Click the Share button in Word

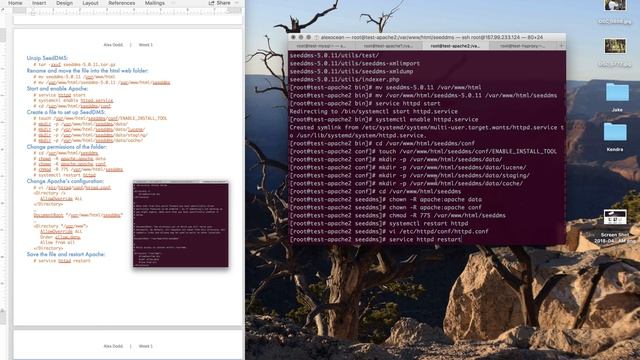tap(220, 3)
